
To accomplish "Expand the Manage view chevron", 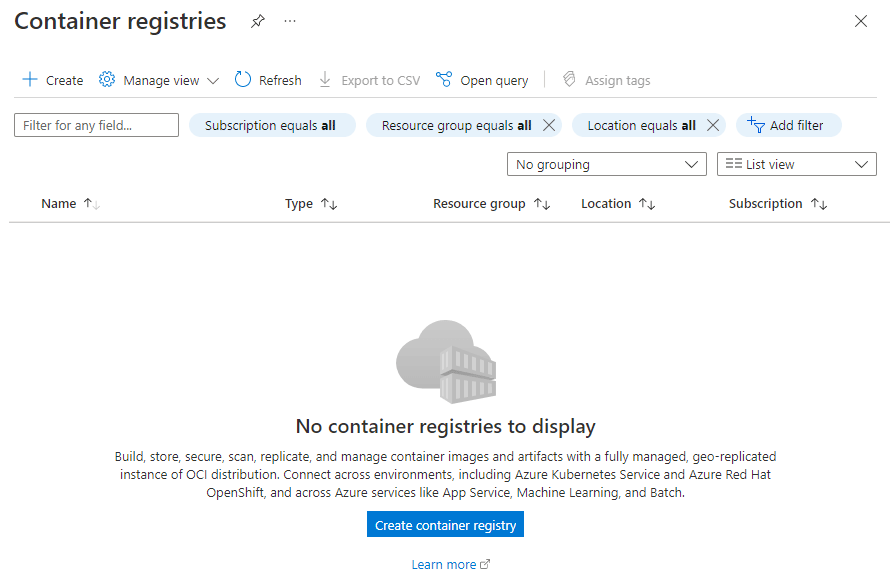I will pos(213,81).
